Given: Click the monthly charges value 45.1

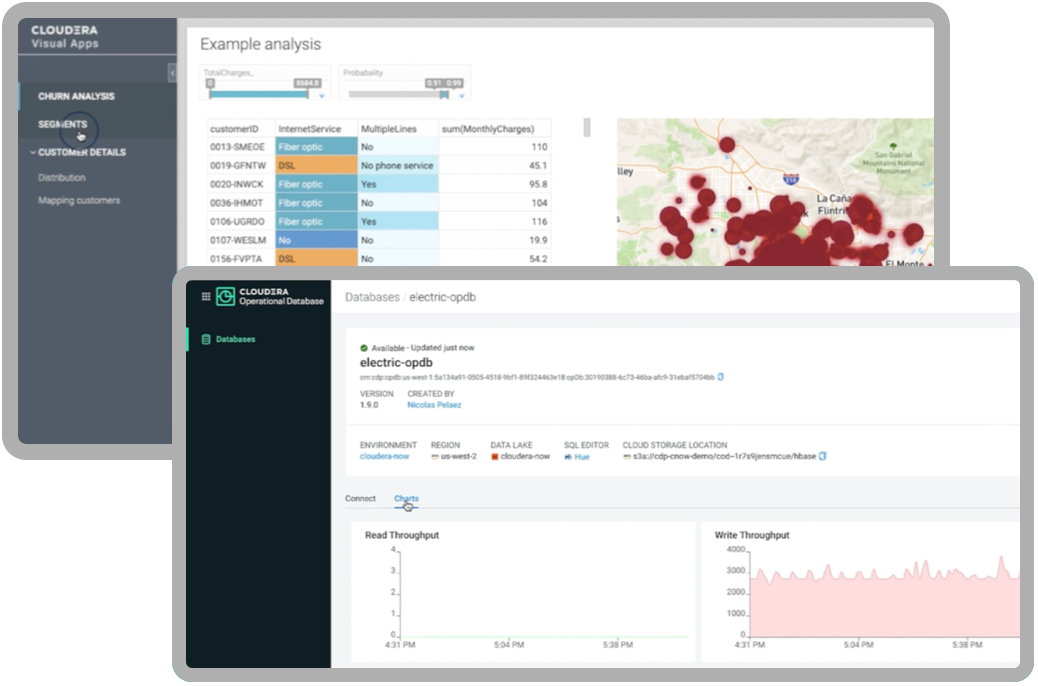Looking at the screenshot, I should [538, 166].
